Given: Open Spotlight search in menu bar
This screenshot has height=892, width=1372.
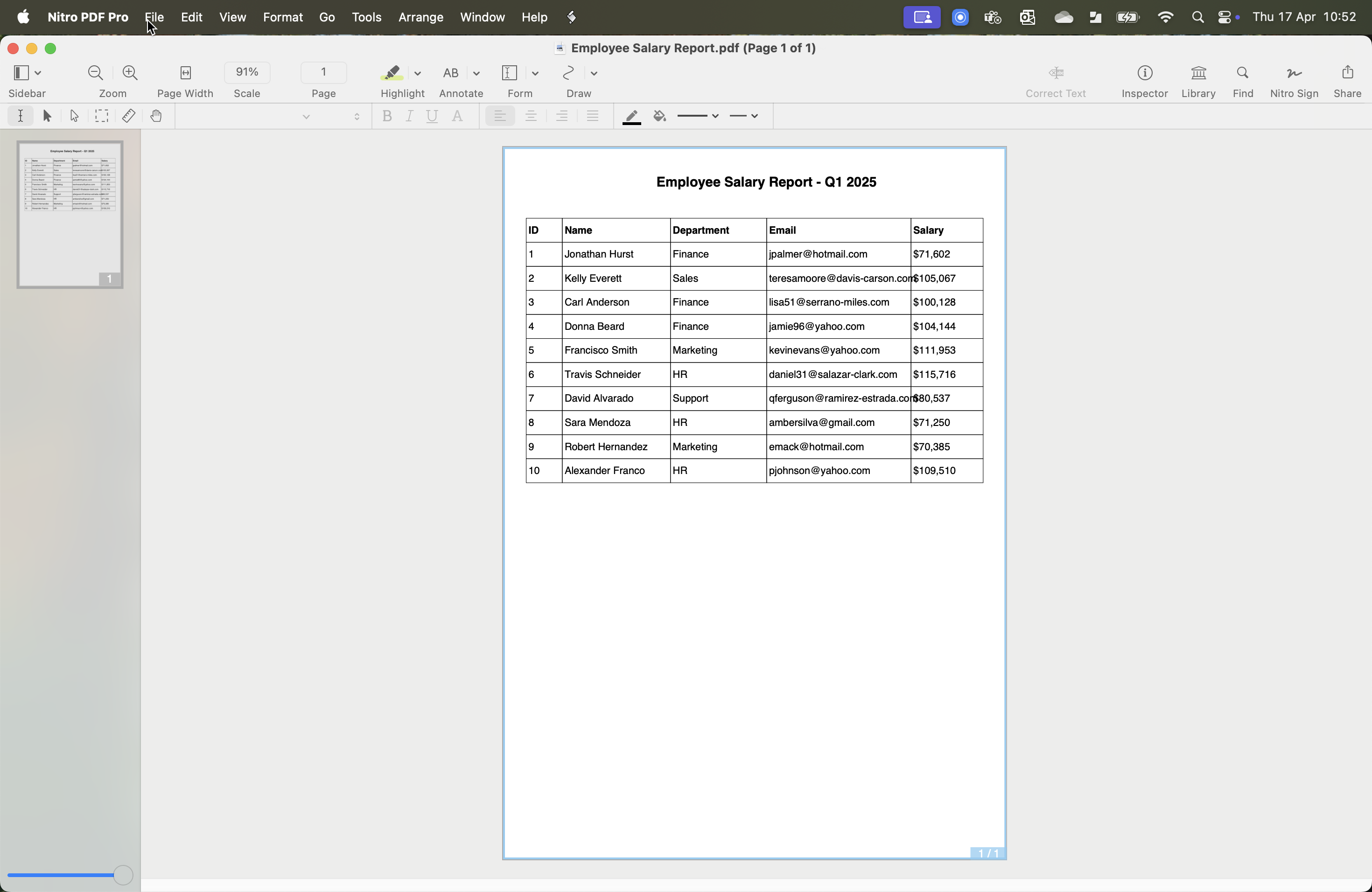Looking at the screenshot, I should click(x=1197, y=17).
